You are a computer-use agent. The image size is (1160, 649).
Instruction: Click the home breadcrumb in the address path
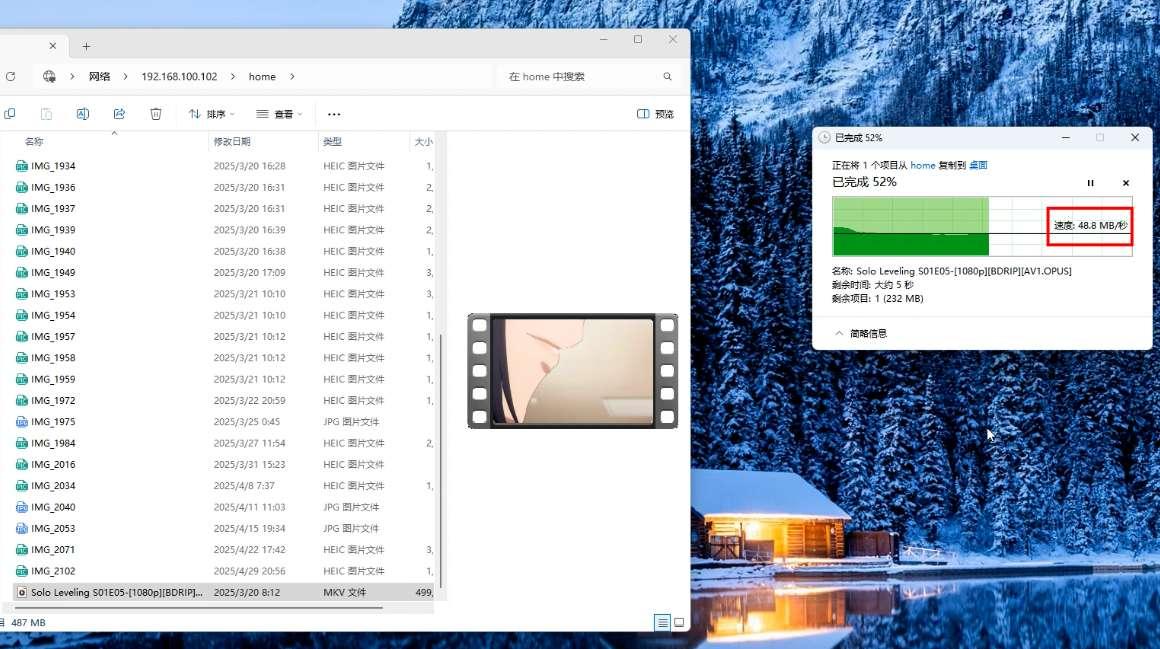pyautogui.click(x=262, y=76)
